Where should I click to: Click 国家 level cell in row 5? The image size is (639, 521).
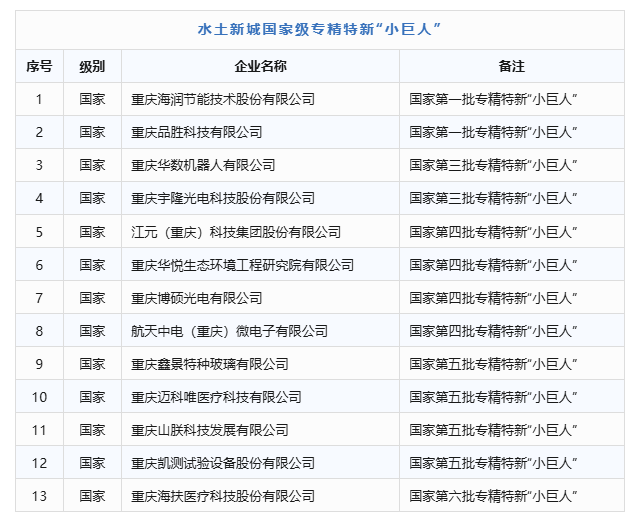click(x=92, y=232)
